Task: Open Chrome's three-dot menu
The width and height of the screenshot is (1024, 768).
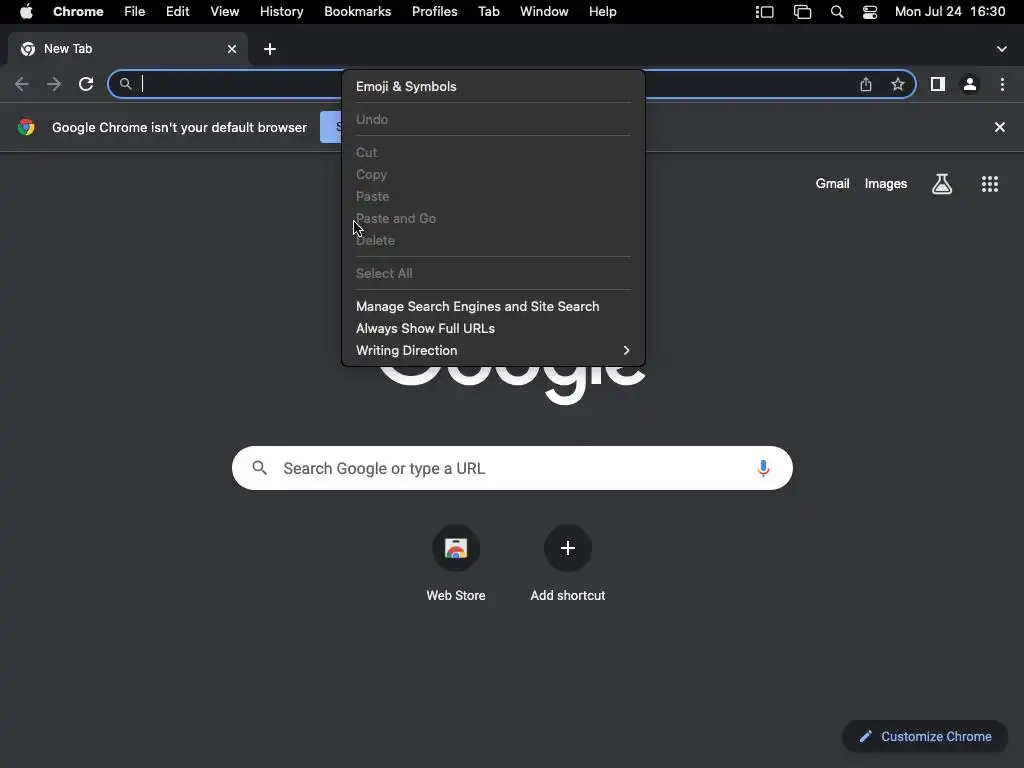Action: 1002,84
